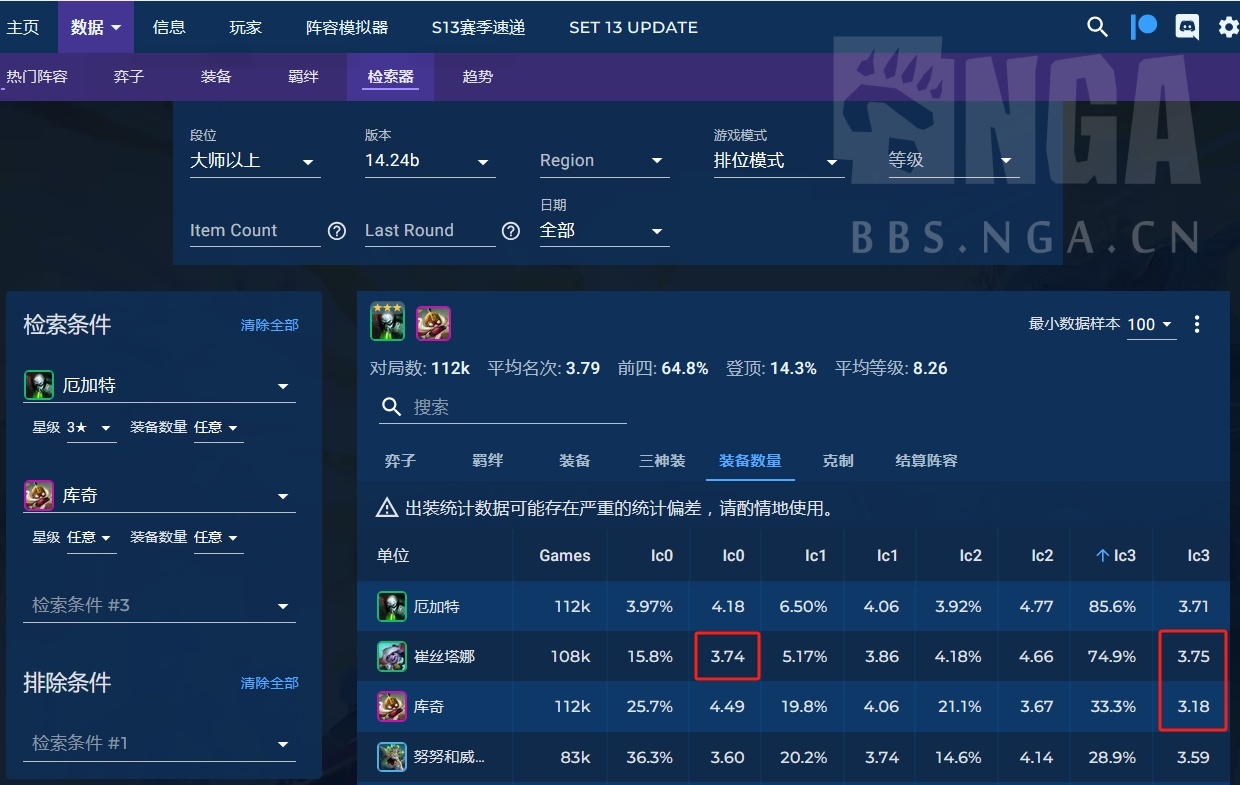Click the three-star 厄加特 icon in results header
Screen dimensions: 1240x785
[x=388, y=322]
